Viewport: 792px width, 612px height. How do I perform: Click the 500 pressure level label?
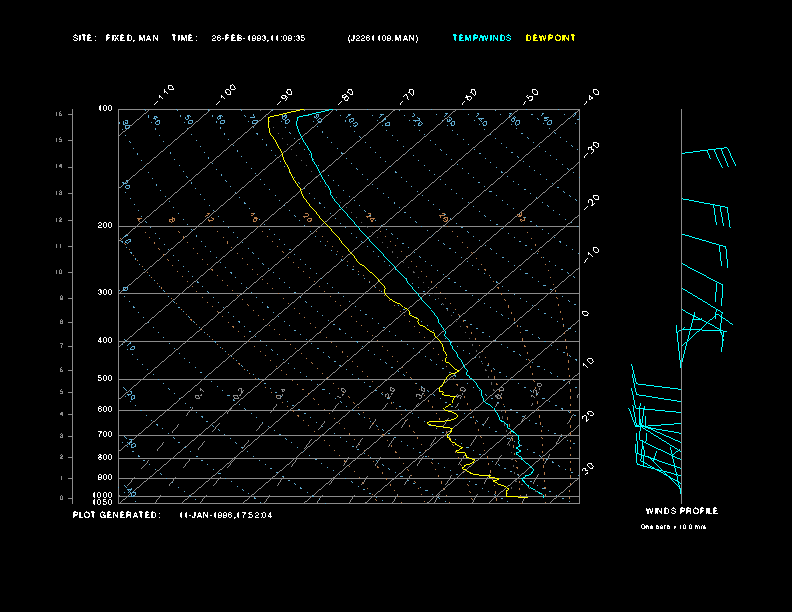pyautogui.click(x=105, y=379)
